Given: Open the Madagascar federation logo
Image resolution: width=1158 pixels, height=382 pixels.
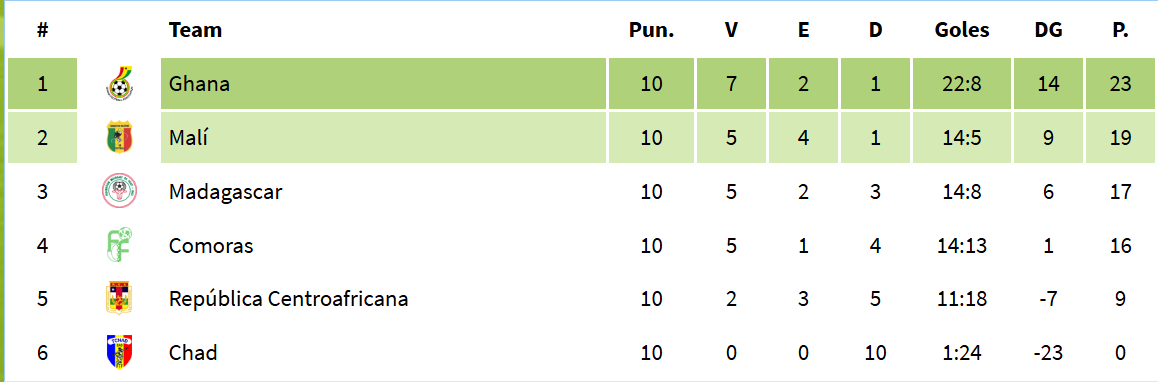Looking at the screenshot, I should coord(119,191).
